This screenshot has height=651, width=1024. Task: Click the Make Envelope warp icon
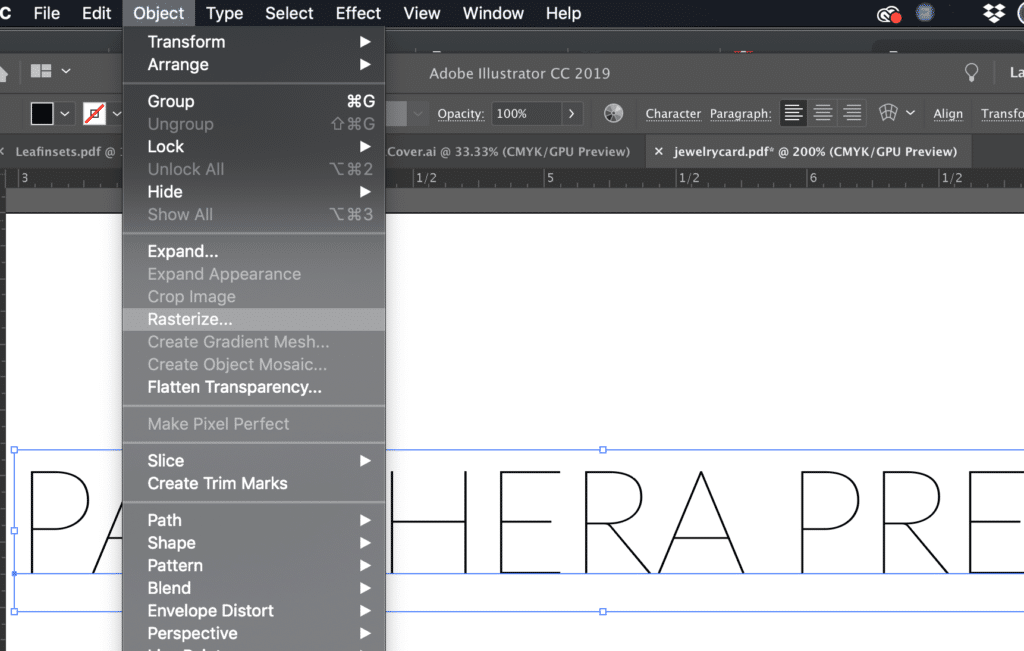click(x=888, y=113)
